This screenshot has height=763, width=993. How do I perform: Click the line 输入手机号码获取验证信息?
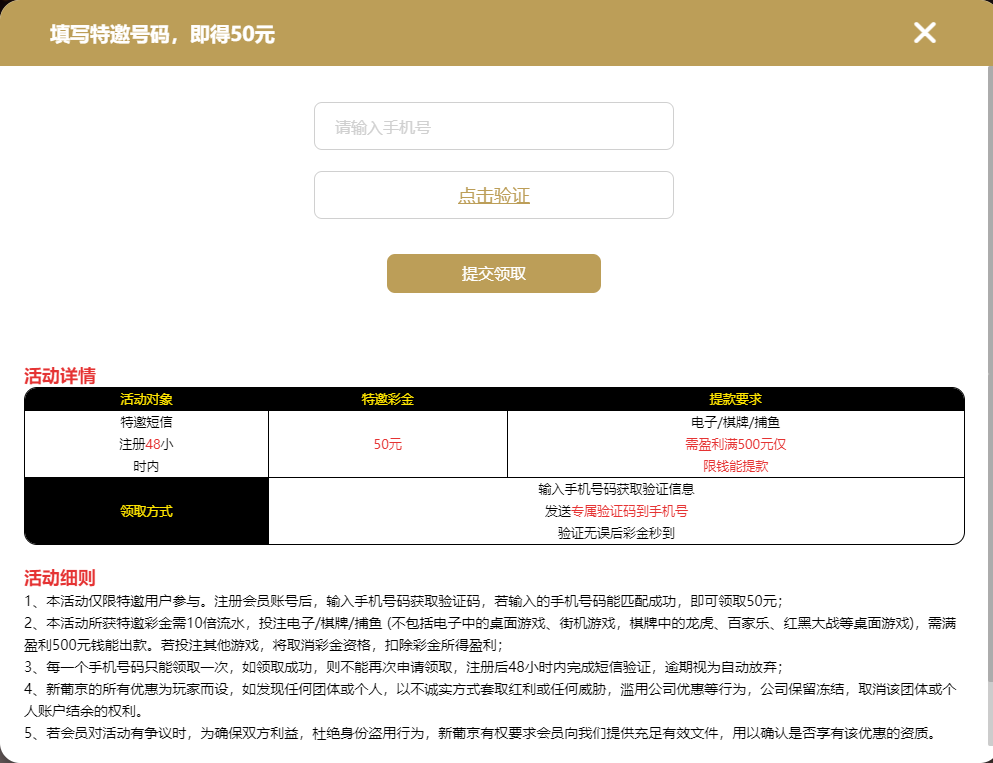(616, 489)
